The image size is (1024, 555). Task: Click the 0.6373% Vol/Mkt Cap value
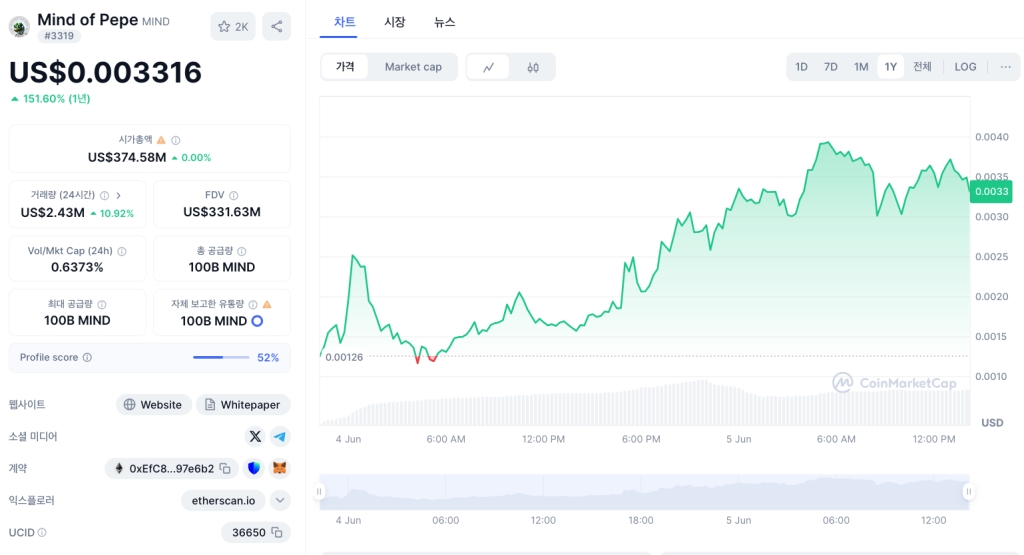pyautogui.click(x=77, y=267)
